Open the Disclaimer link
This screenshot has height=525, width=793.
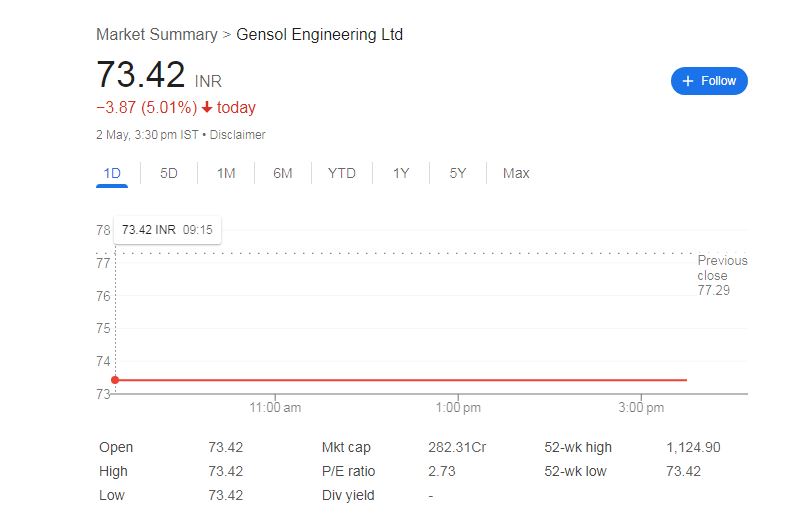238,134
